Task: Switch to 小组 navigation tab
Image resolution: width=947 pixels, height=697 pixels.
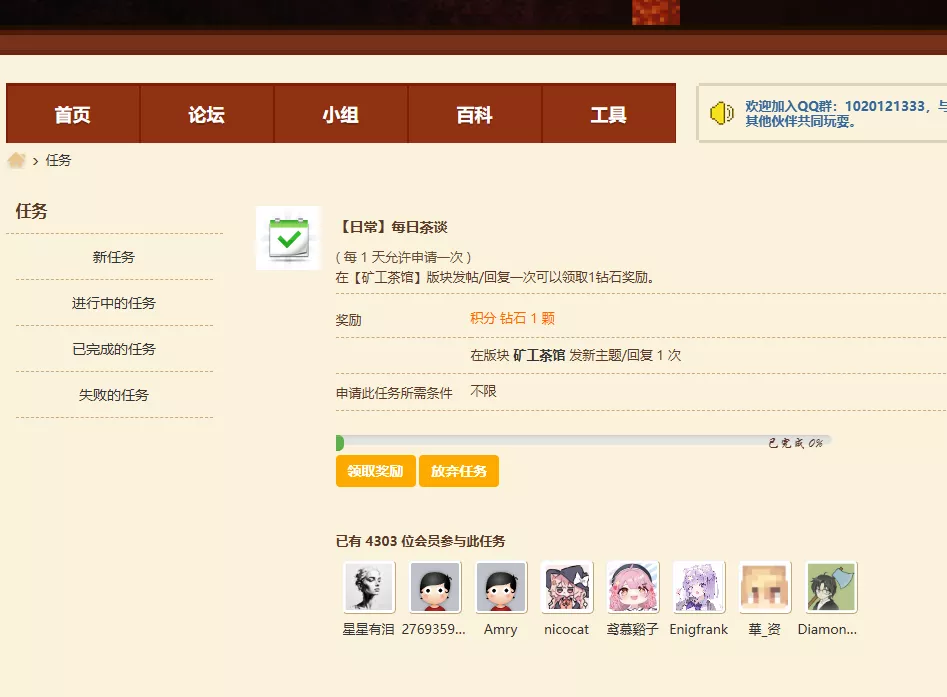Action: click(341, 115)
